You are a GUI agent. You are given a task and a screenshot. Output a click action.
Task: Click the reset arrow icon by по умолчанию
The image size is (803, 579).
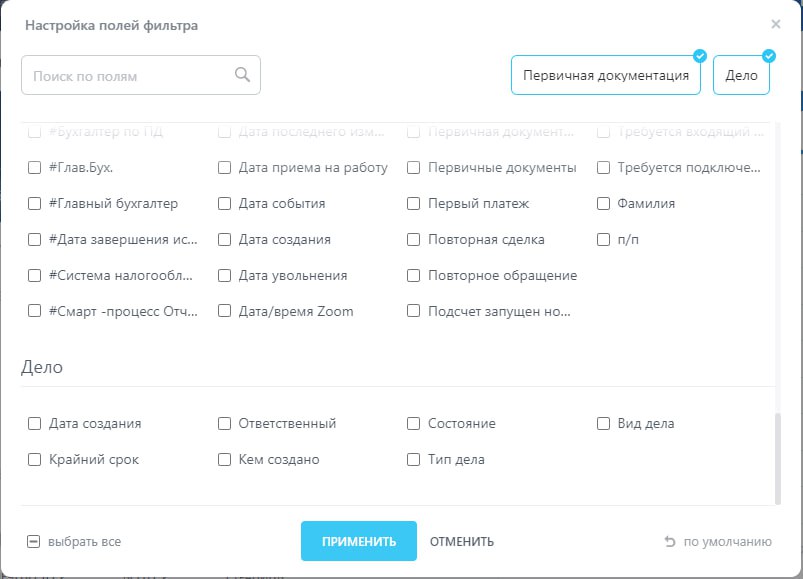670,542
